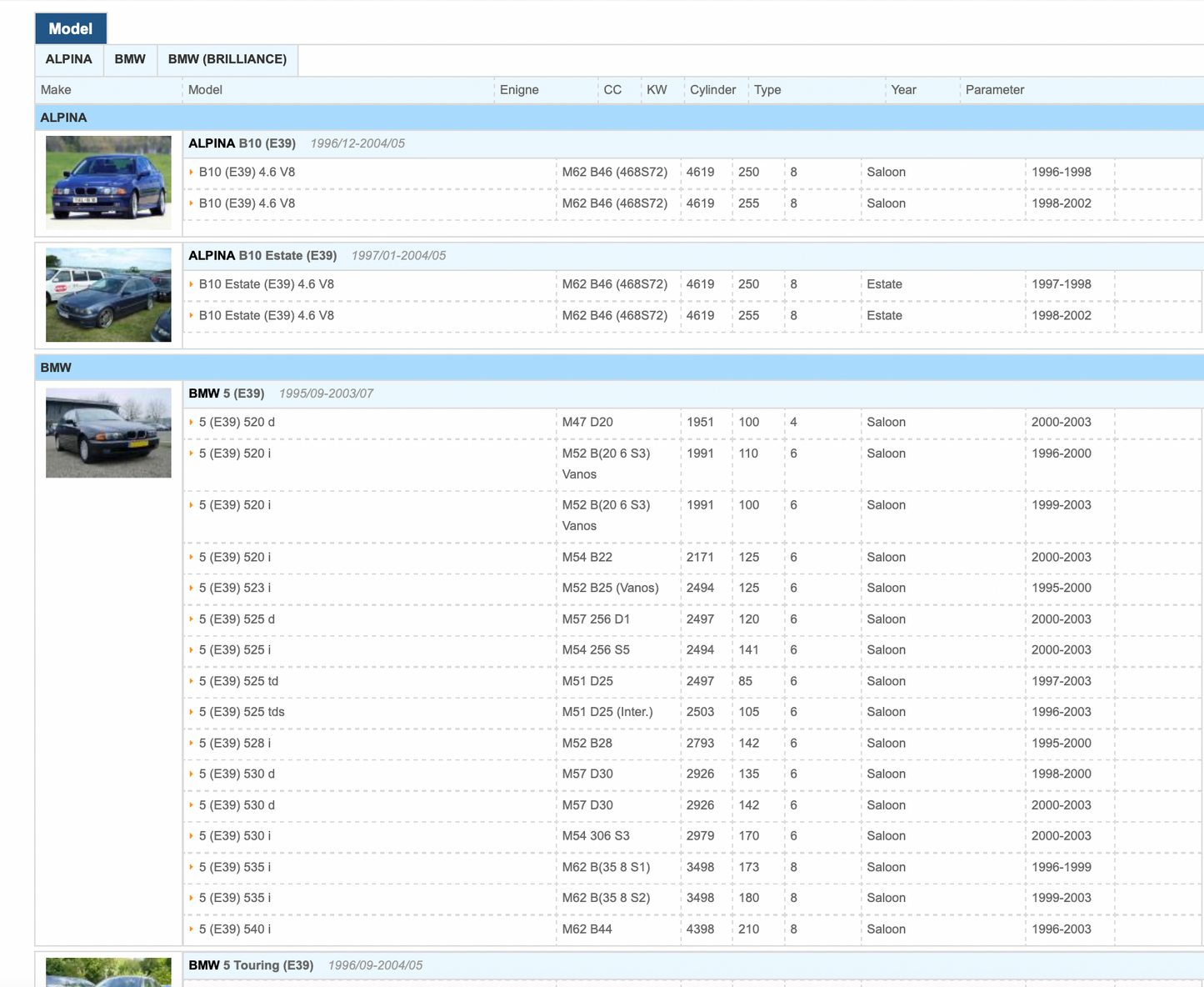Open B10 Estate 4.6 V8 from 1997-1998
Viewport: 1204px width, 987px height.
267,284
